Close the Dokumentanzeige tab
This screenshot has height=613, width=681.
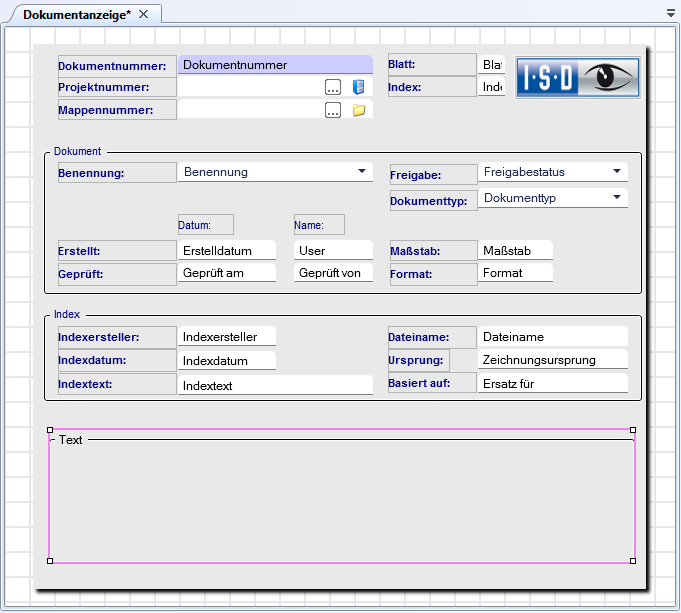(x=144, y=14)
